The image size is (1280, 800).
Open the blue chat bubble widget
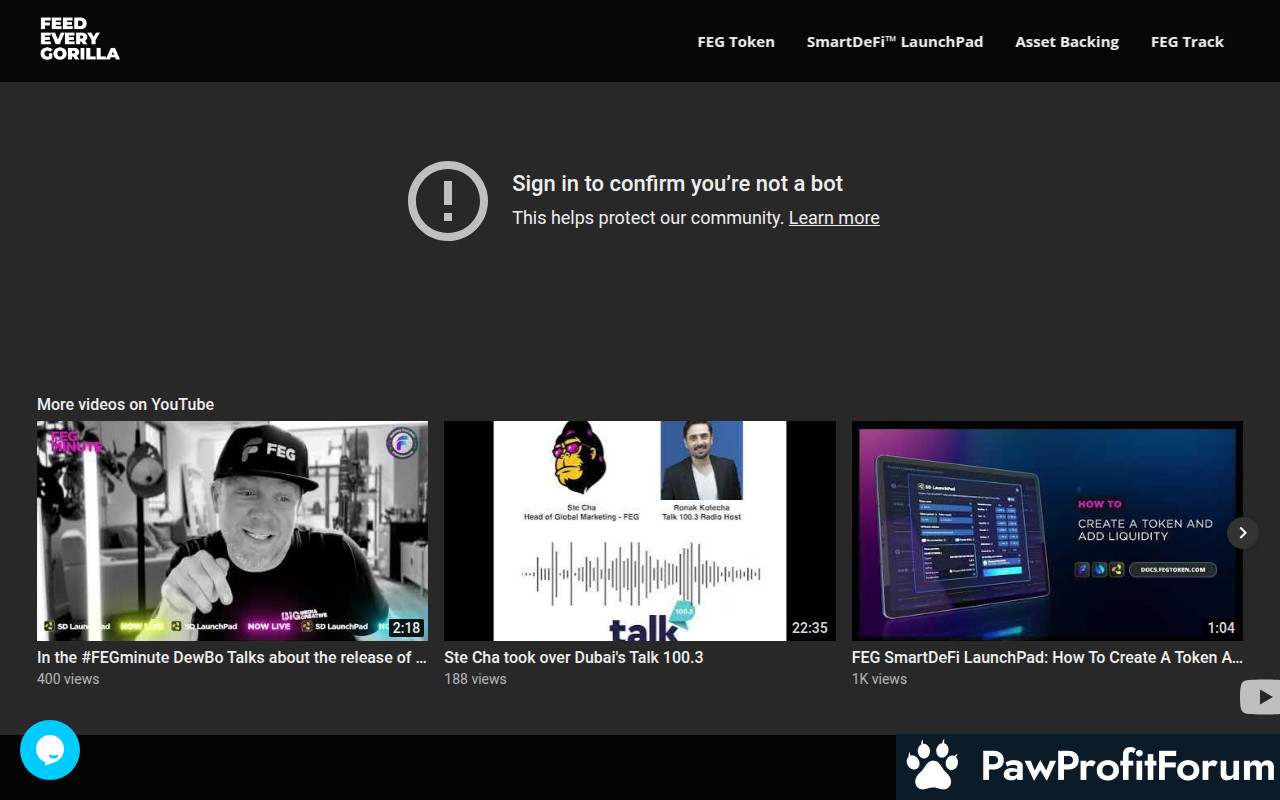click(50, 750)
